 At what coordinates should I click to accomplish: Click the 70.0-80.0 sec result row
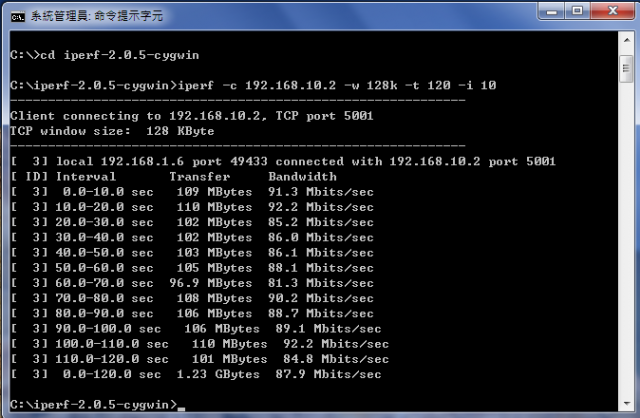pos(192,298)
